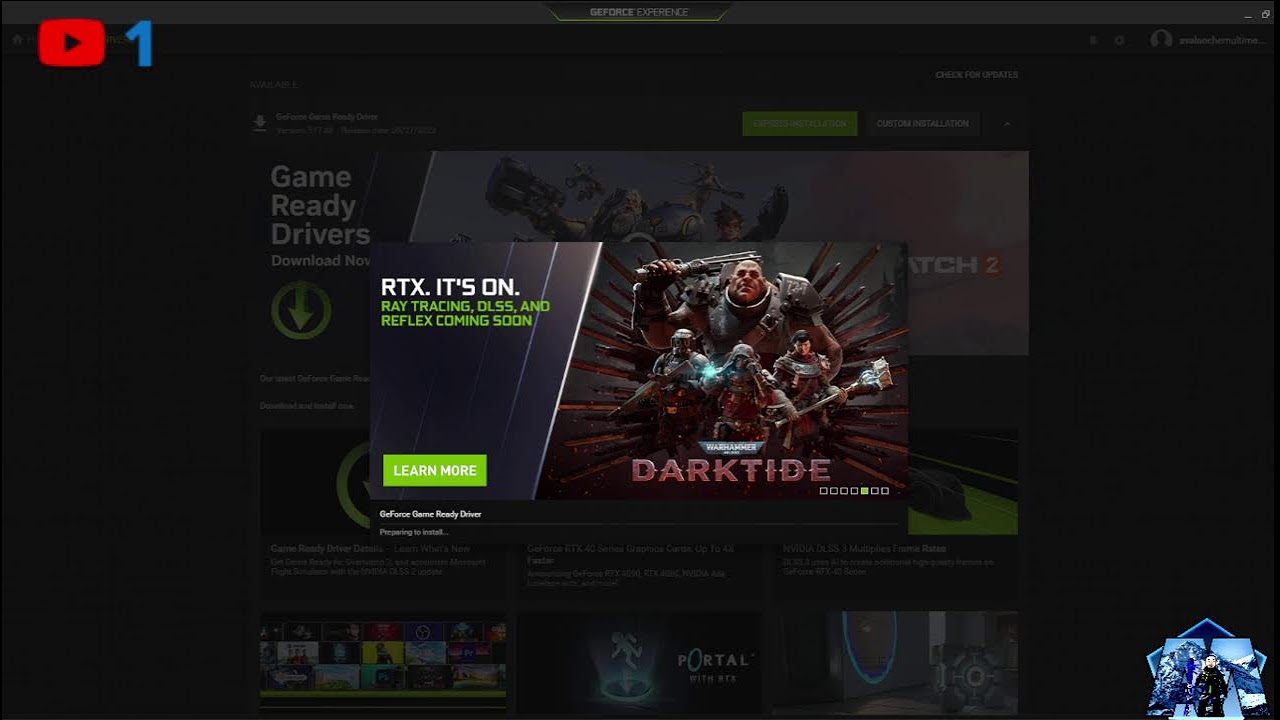The height and width of the screenshot is (720, 1280).
Task: Click CHECK FOR UPDATES
Action: coord(976,75)
